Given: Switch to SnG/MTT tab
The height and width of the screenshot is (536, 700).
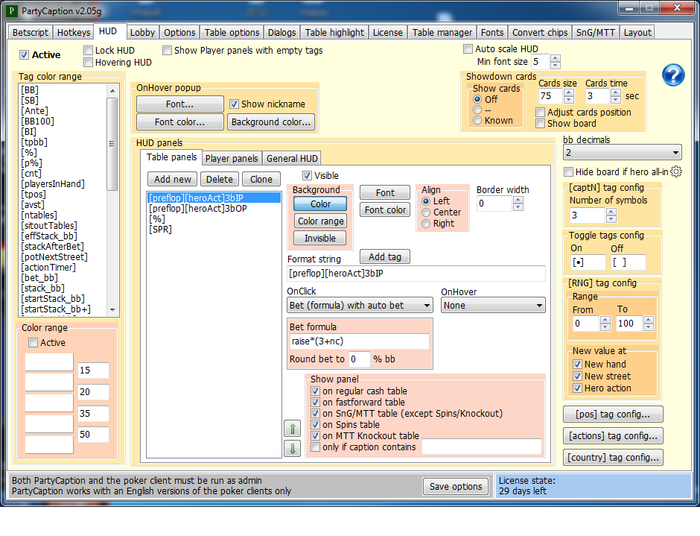Looking at the screenshot, I should click(595, 33).
